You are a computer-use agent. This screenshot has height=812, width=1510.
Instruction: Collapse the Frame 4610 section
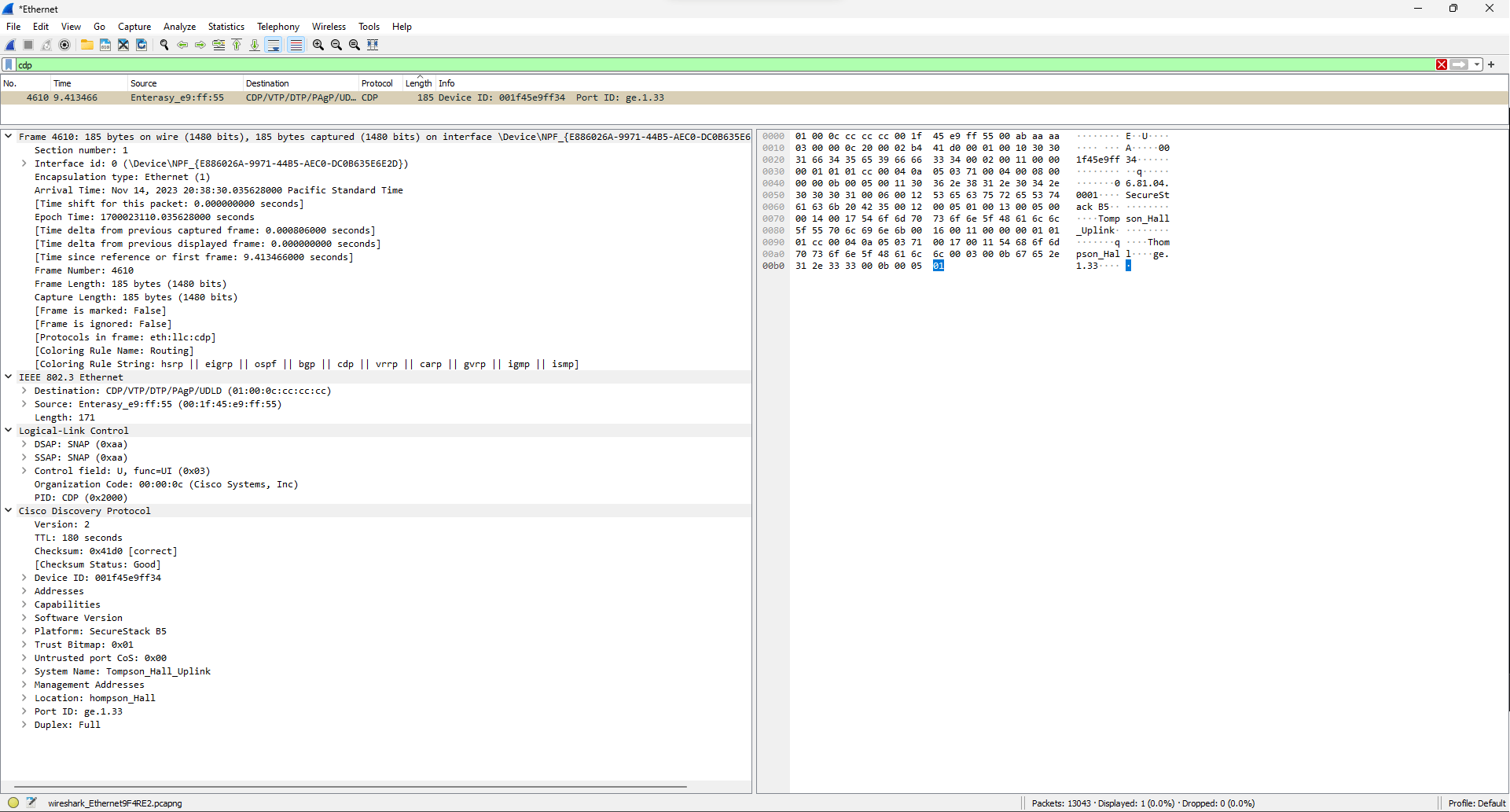point(9,136)
